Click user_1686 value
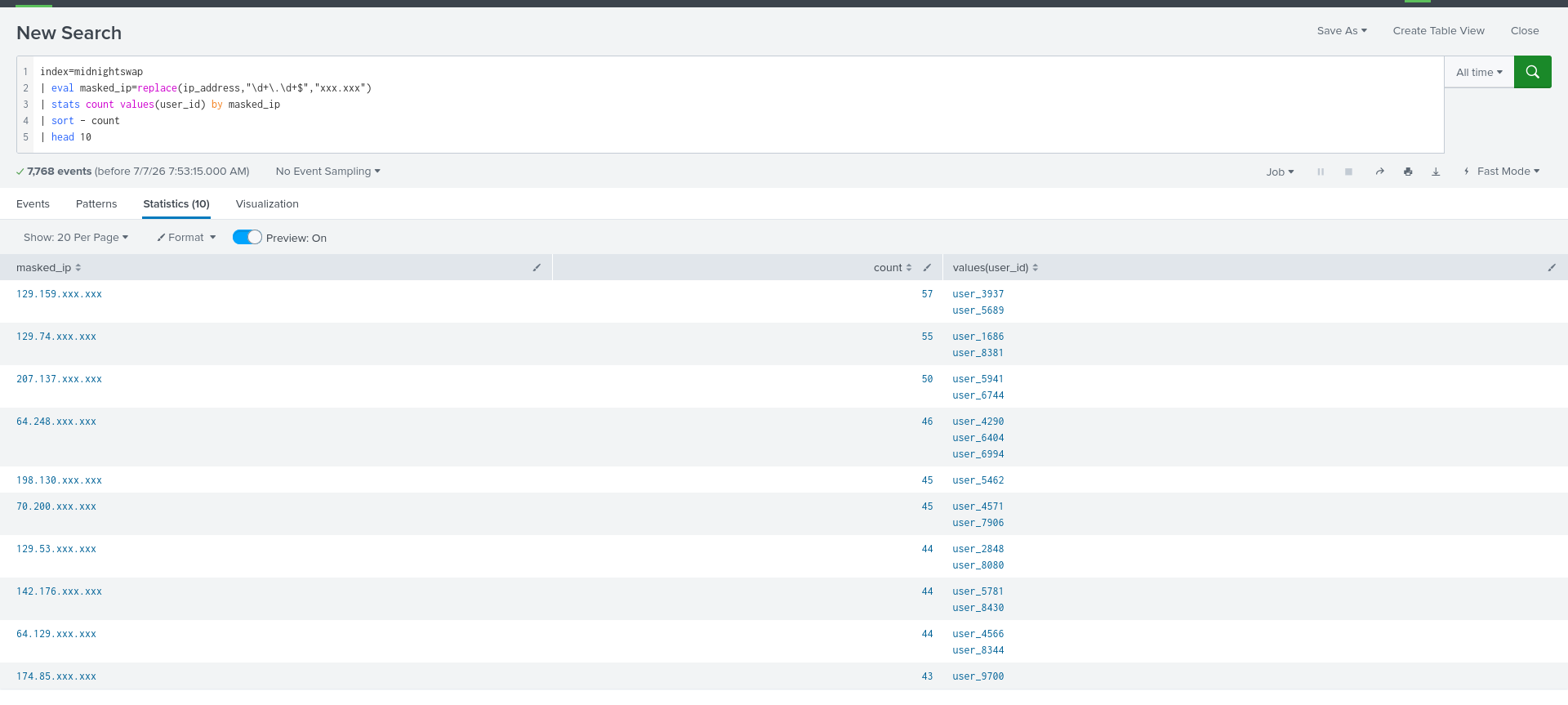Screen dimensions: 1568x705 978,337
